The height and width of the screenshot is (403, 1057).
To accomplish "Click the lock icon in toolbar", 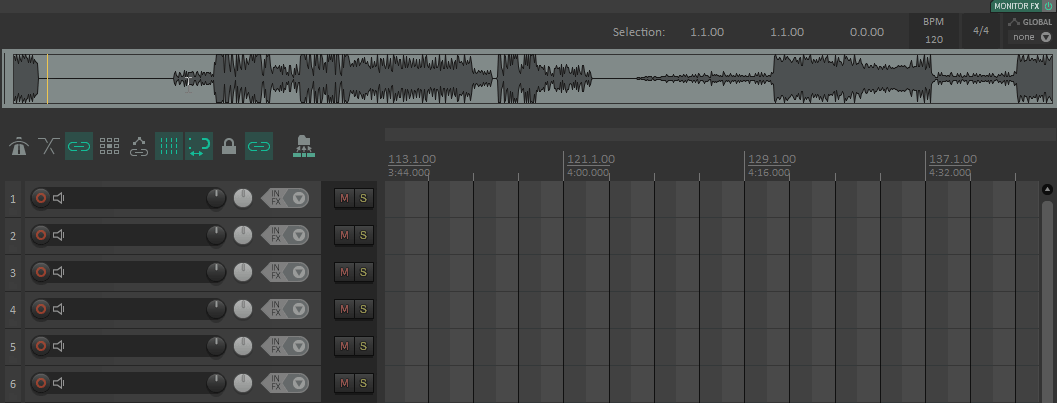I will 229,147.
